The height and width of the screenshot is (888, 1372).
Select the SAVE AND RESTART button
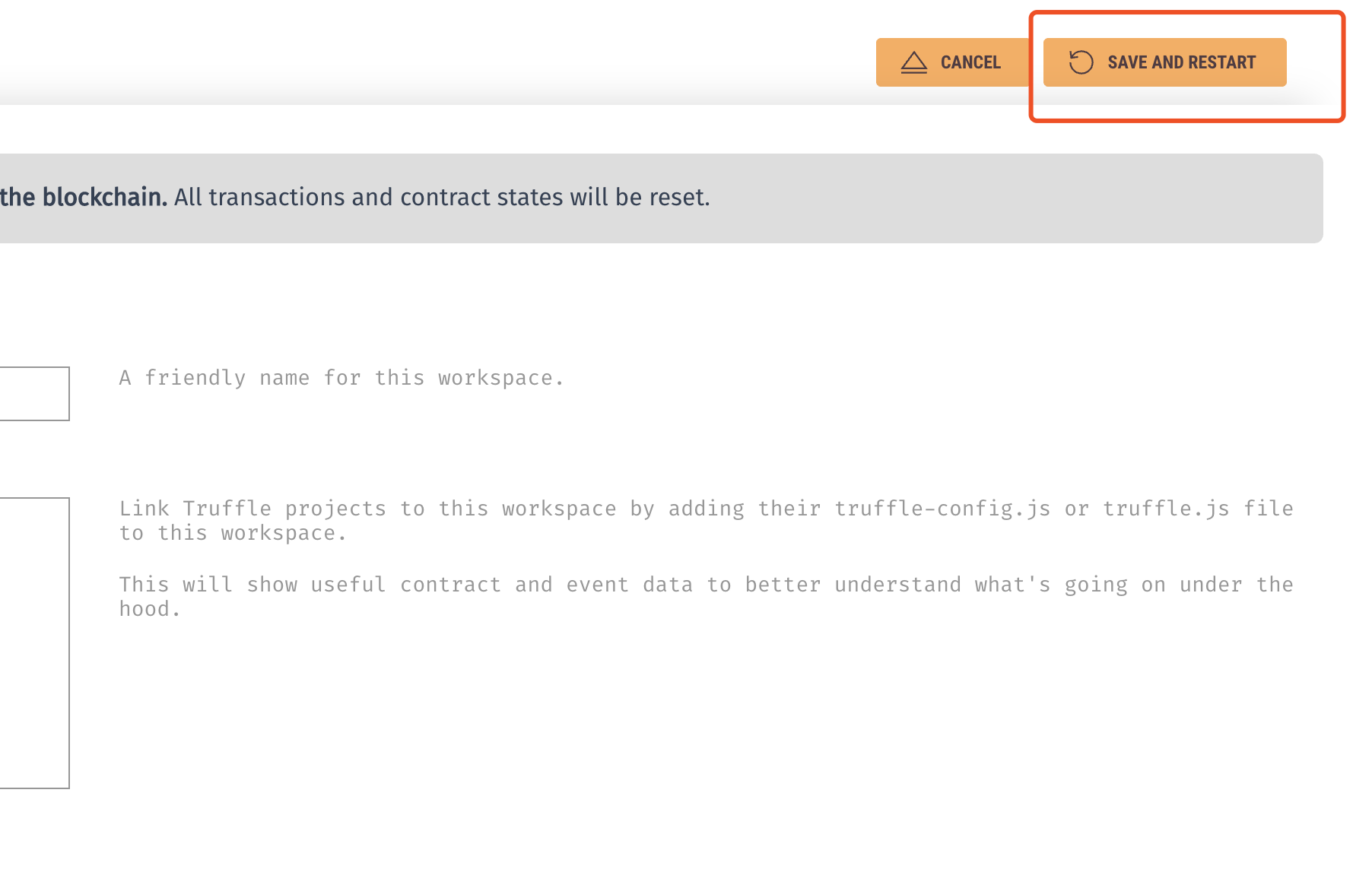[x=1164, y=62]
